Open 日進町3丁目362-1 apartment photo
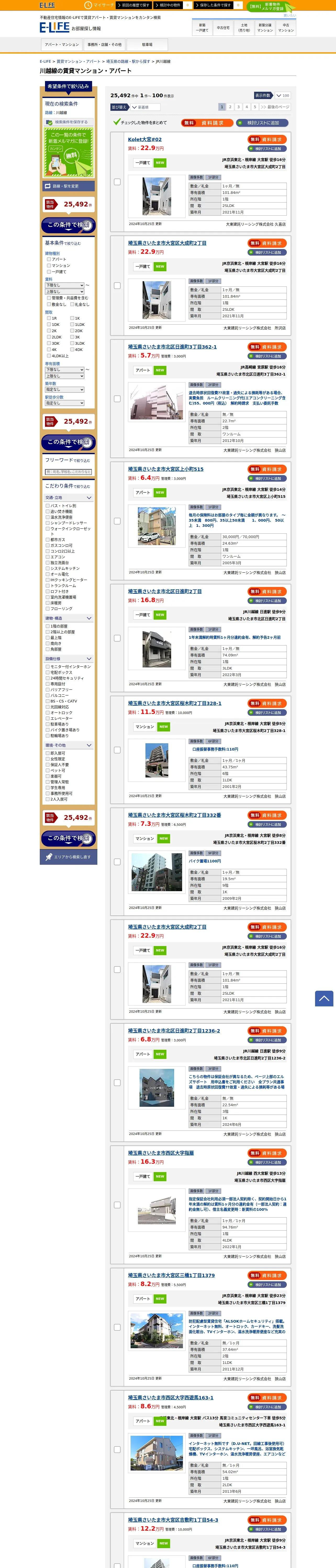The width and height of the screenshot is (336, 1568). point(157,402)
